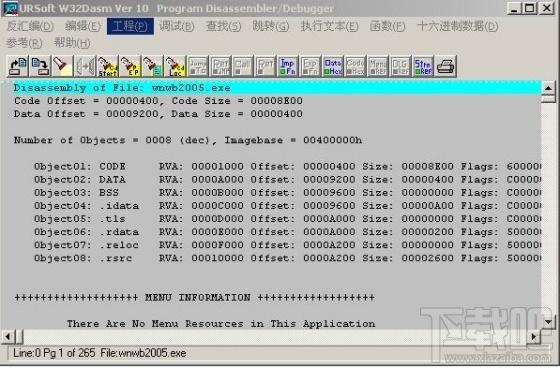Open the Data Hex view icon
The image size is (560, 368).
(x=333, y=66)
